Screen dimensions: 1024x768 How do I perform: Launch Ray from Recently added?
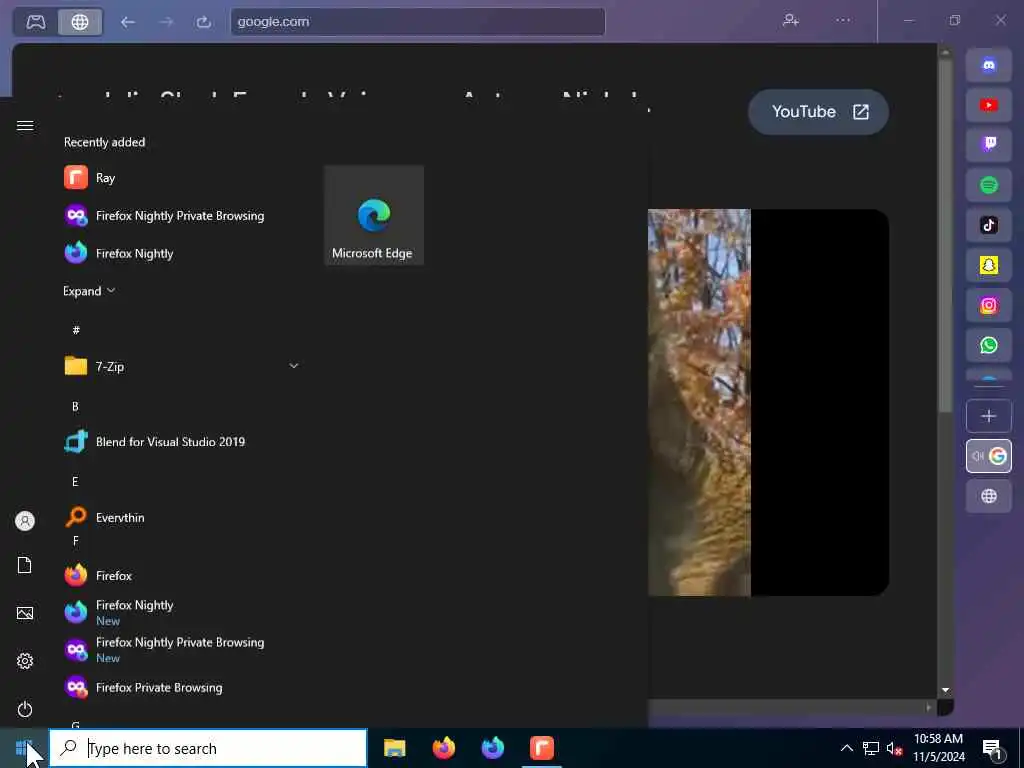[x=183, y=178]
